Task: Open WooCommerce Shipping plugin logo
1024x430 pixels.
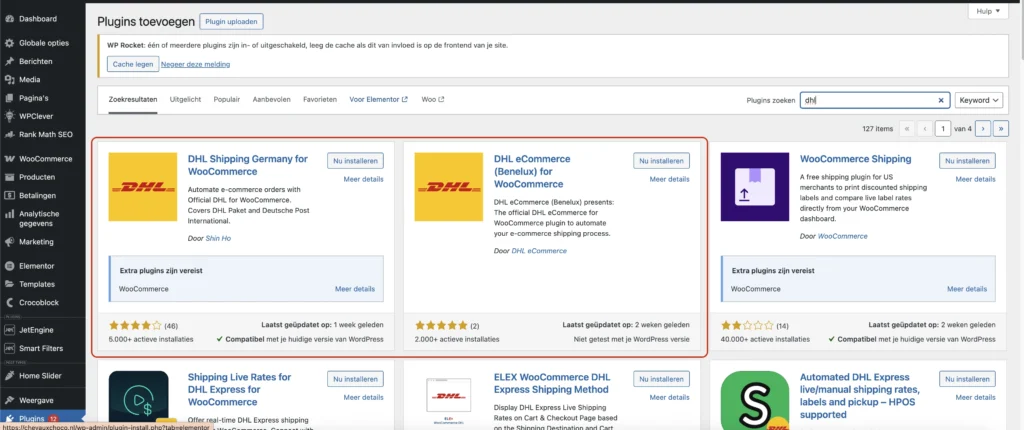Action: click(755, 187)
